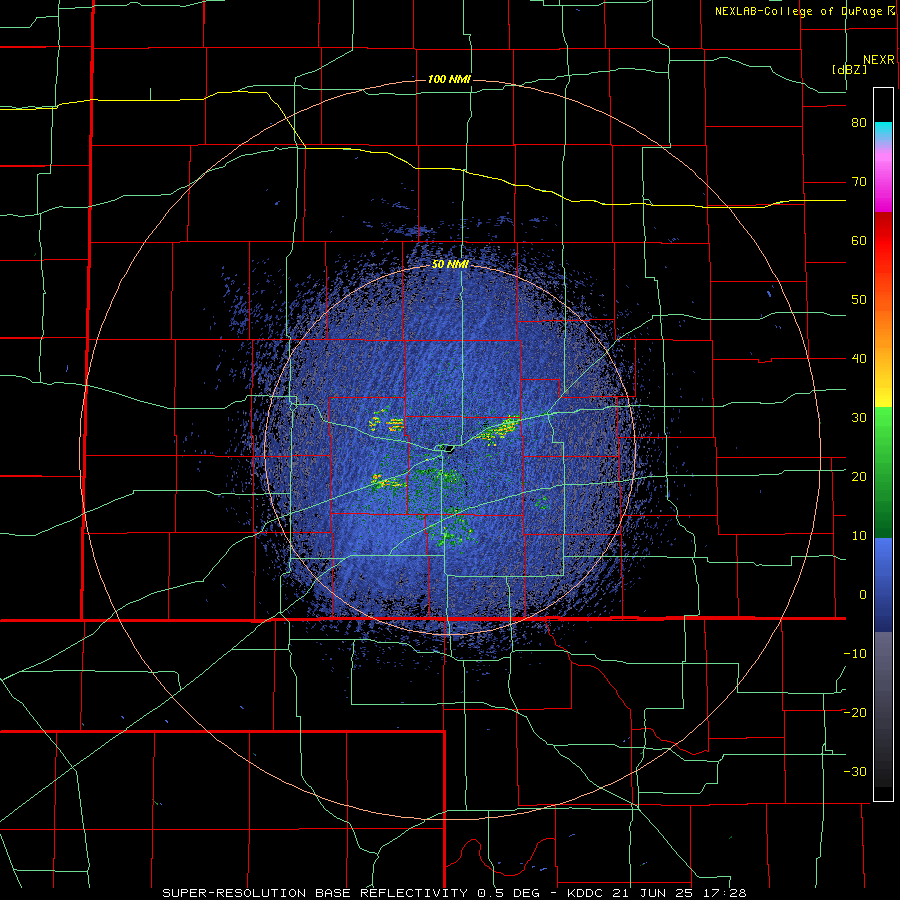Click the -10 value on the dBZ scale
900x900 pixels.
point(855,654)
